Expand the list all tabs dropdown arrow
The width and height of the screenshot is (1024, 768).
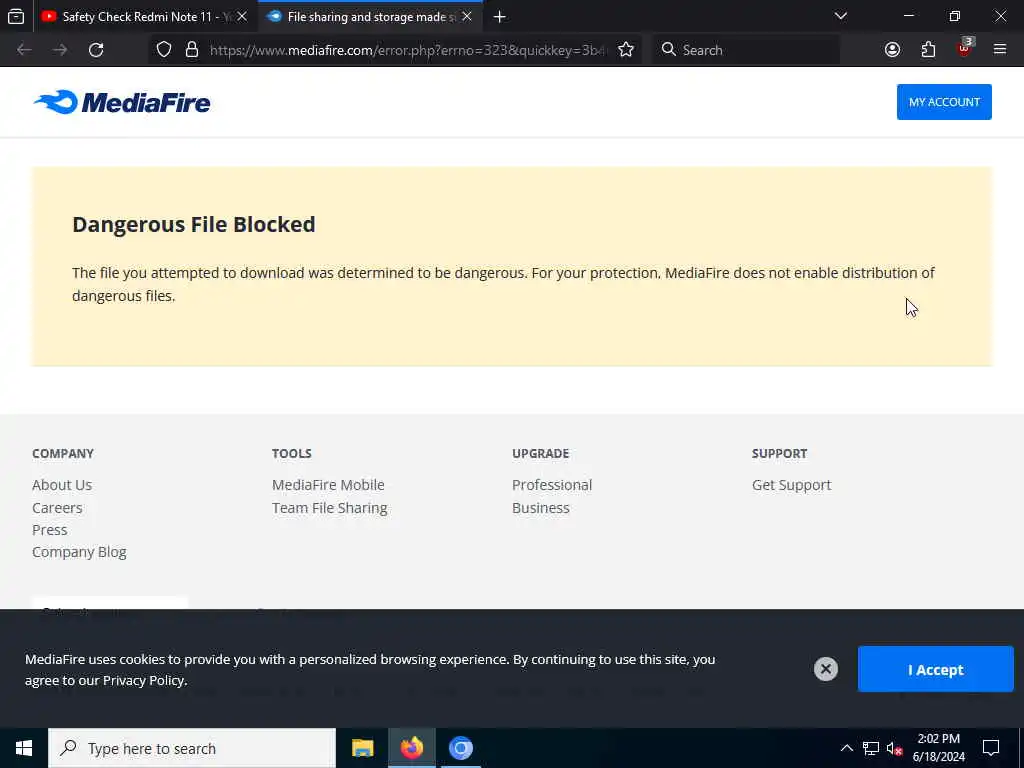tap(840, 16)
